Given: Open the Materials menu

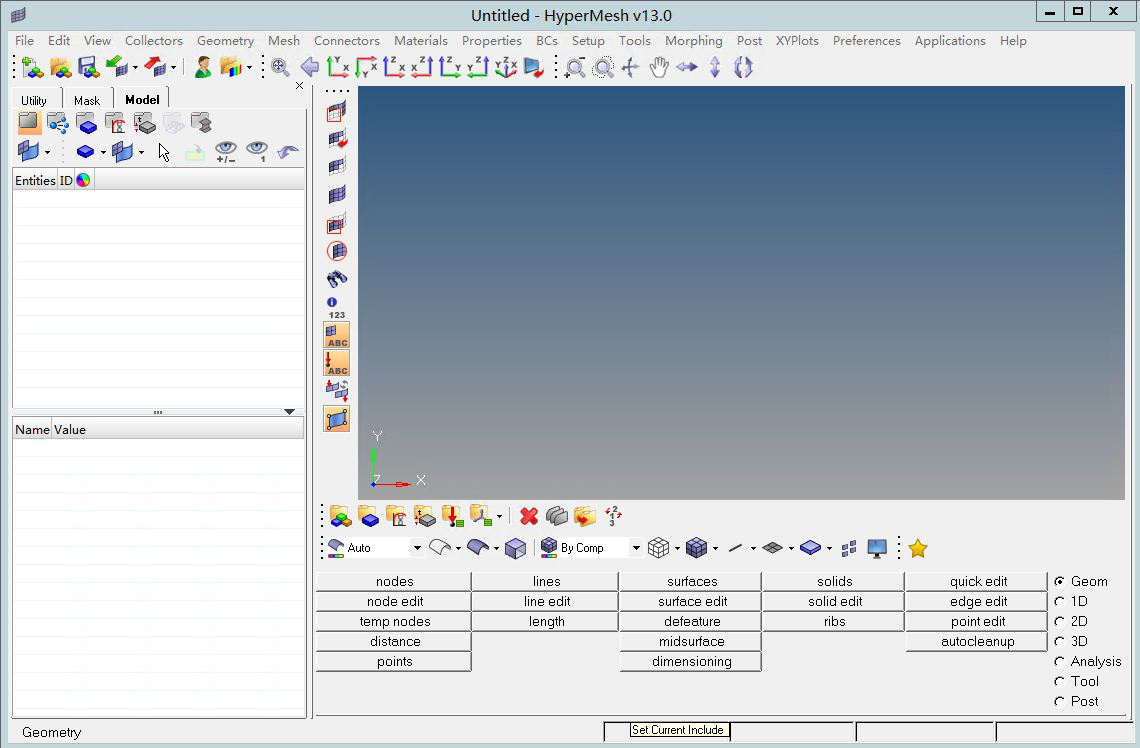Looking at the screenshot, I should 421,41.
